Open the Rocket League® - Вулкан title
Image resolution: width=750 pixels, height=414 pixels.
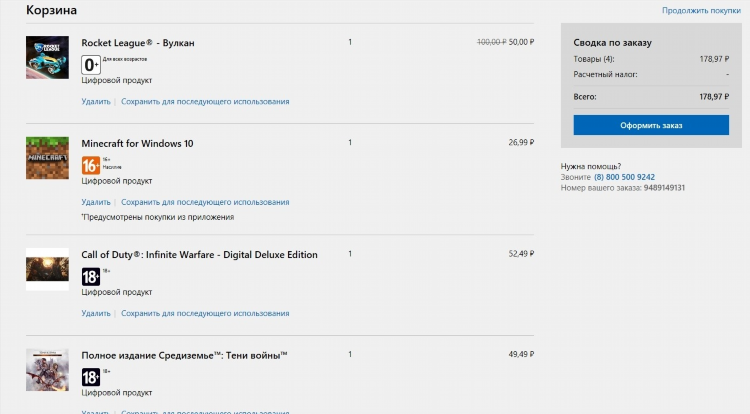(138, 43)
